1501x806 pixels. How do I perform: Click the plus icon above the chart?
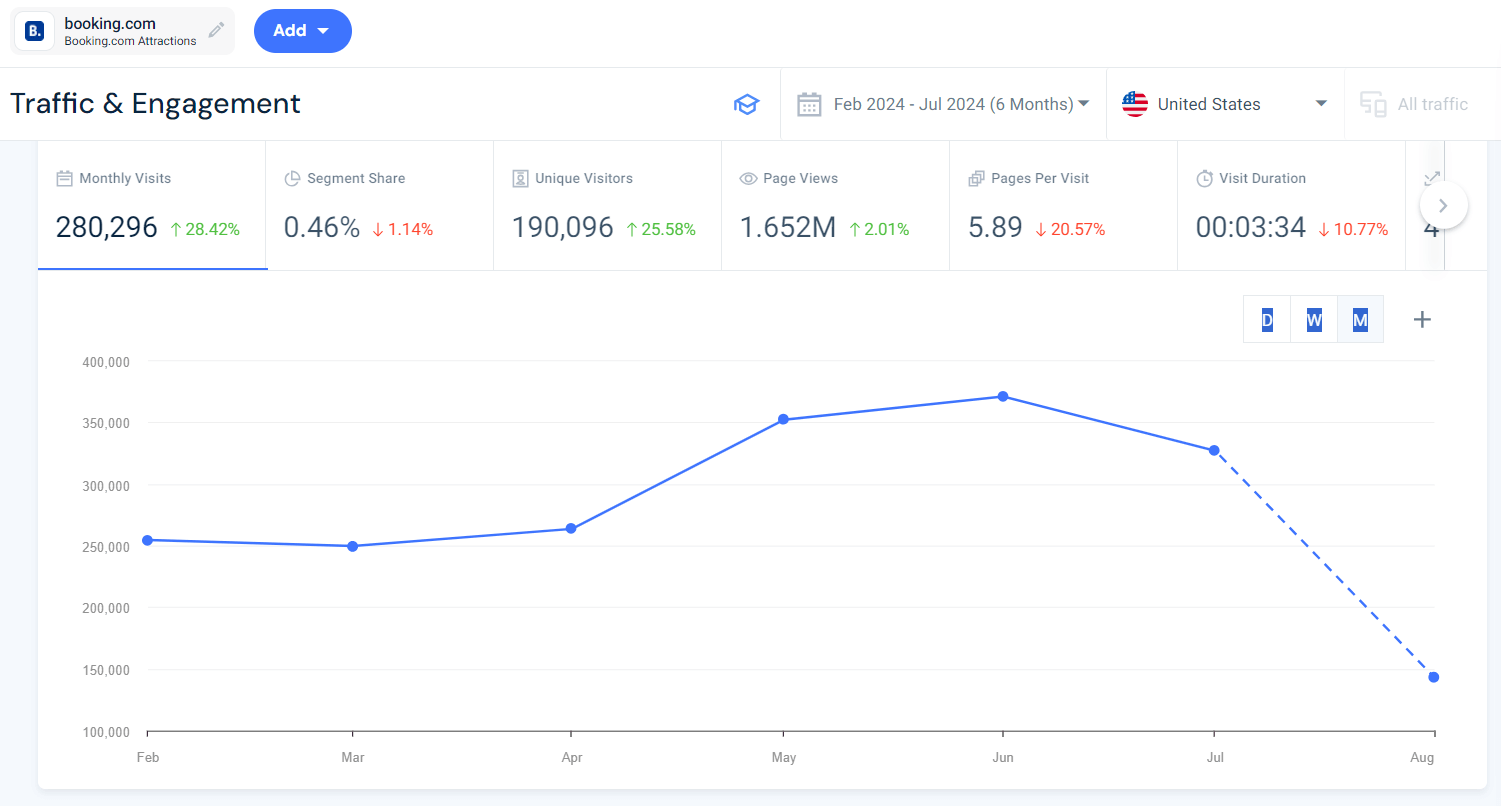point(1421,319)
